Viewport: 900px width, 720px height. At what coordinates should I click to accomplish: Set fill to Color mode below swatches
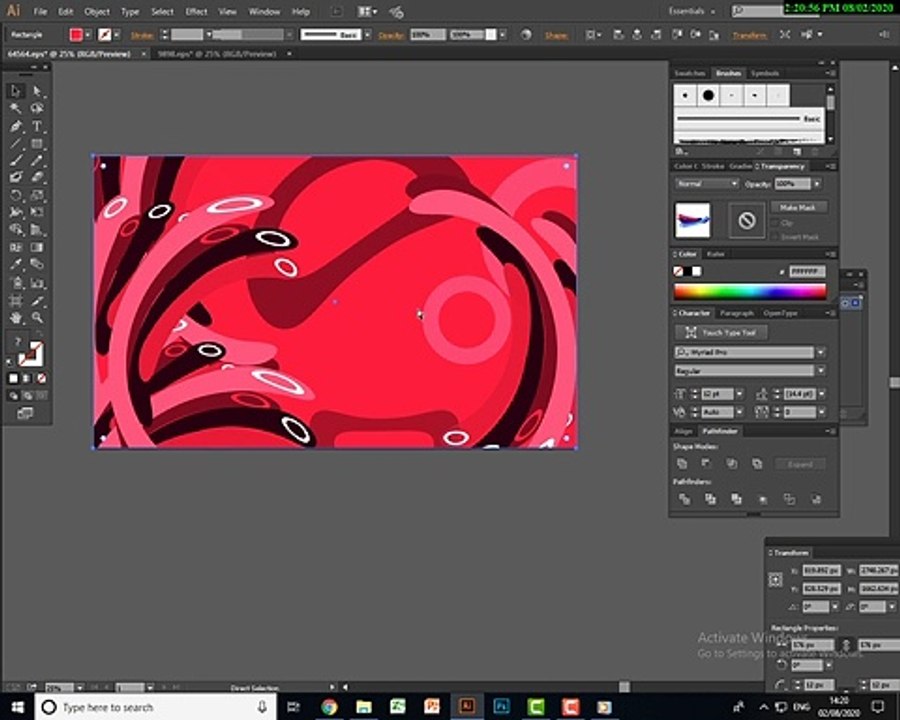[13, 378]
